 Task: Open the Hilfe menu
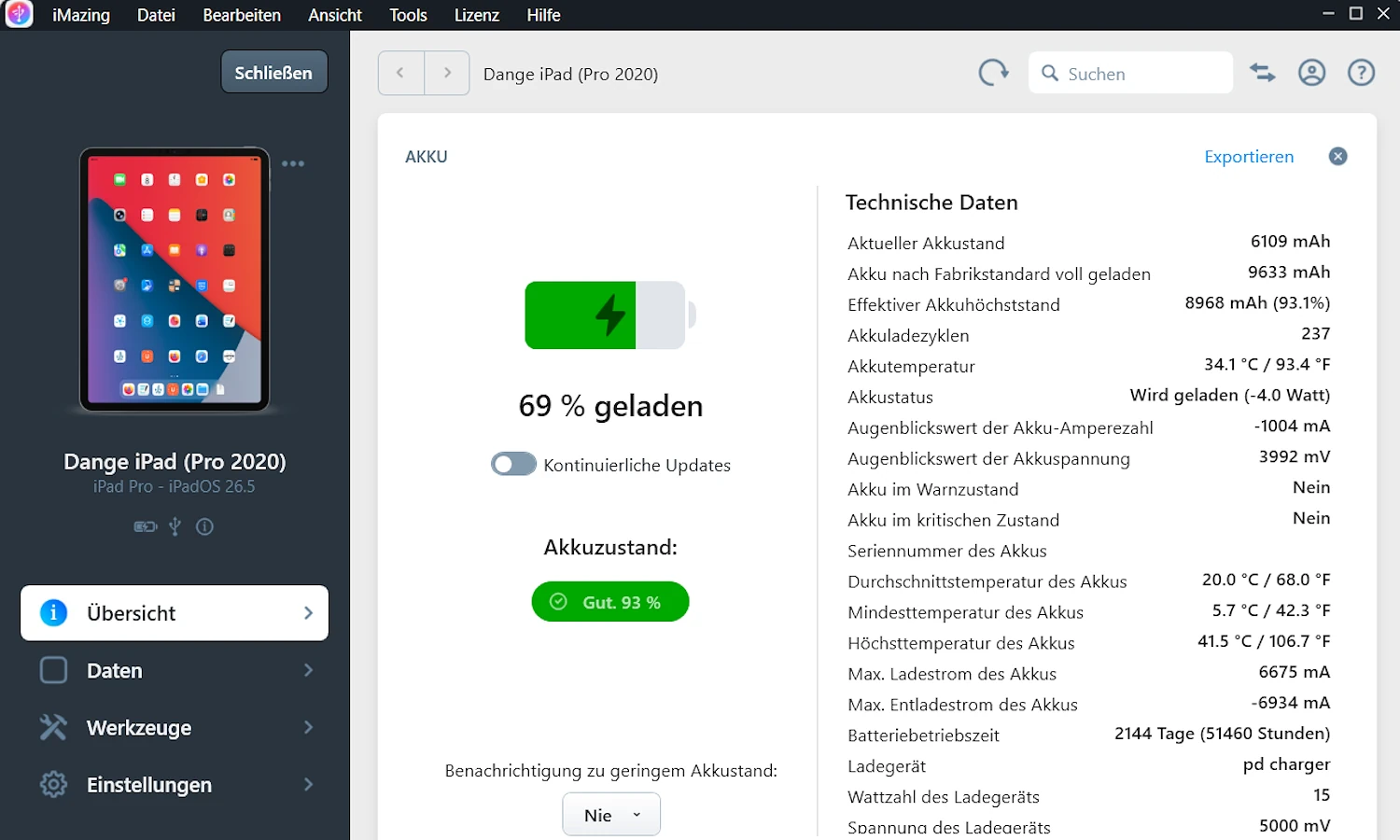point(543,15)
